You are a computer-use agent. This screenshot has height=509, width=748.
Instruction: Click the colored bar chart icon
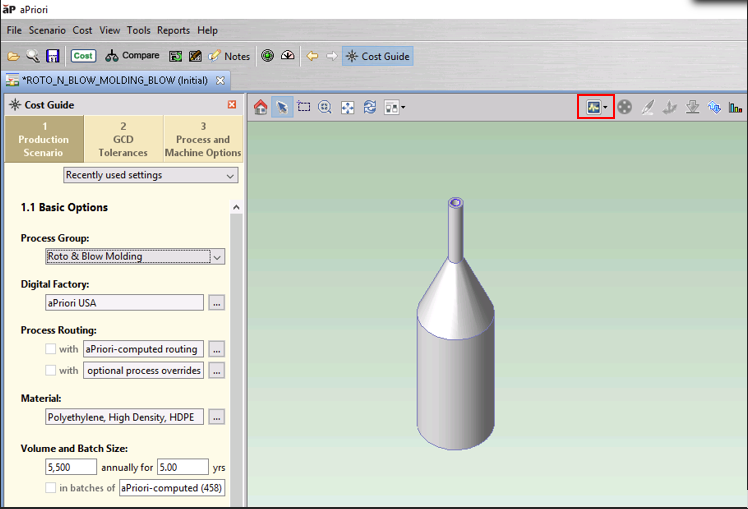[x=735, y=108]
